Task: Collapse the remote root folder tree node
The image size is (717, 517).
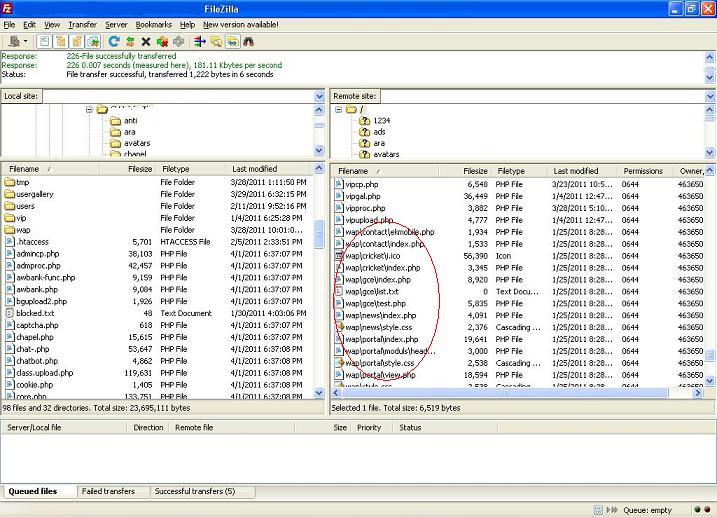Action: (338, 109)
